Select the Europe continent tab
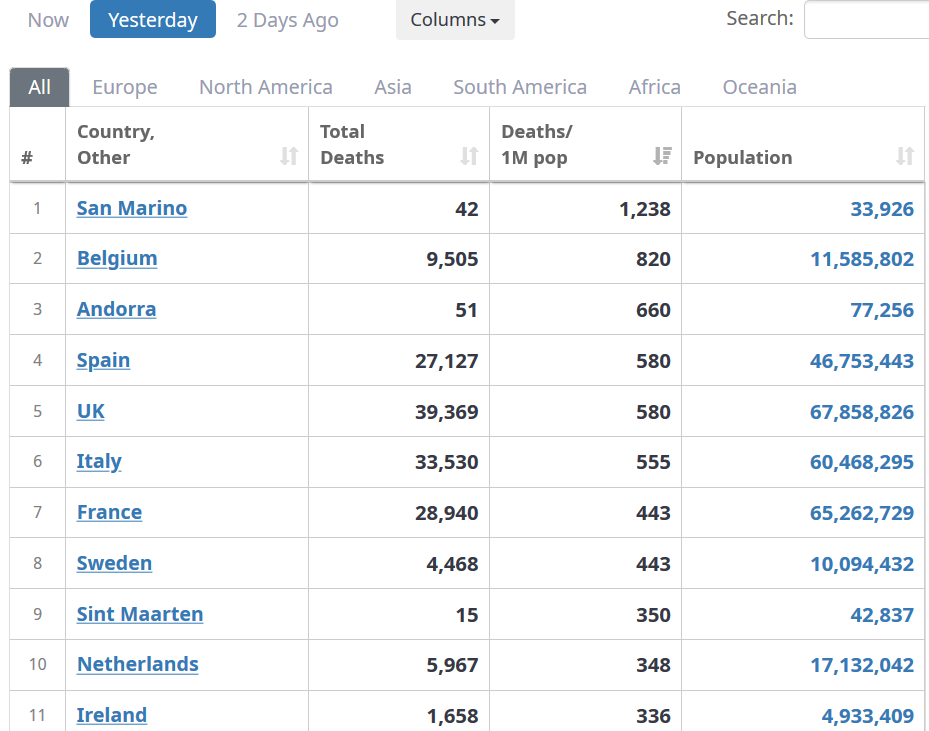The height and width of the screenshot is (731, 929). 125,87
